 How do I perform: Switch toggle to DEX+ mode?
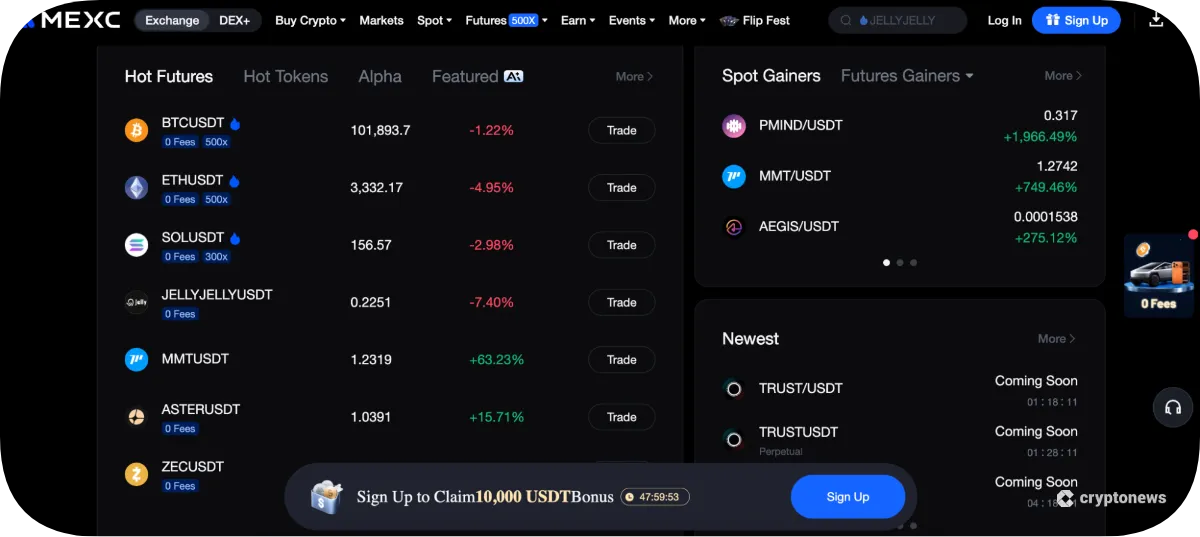pos(234,20)
